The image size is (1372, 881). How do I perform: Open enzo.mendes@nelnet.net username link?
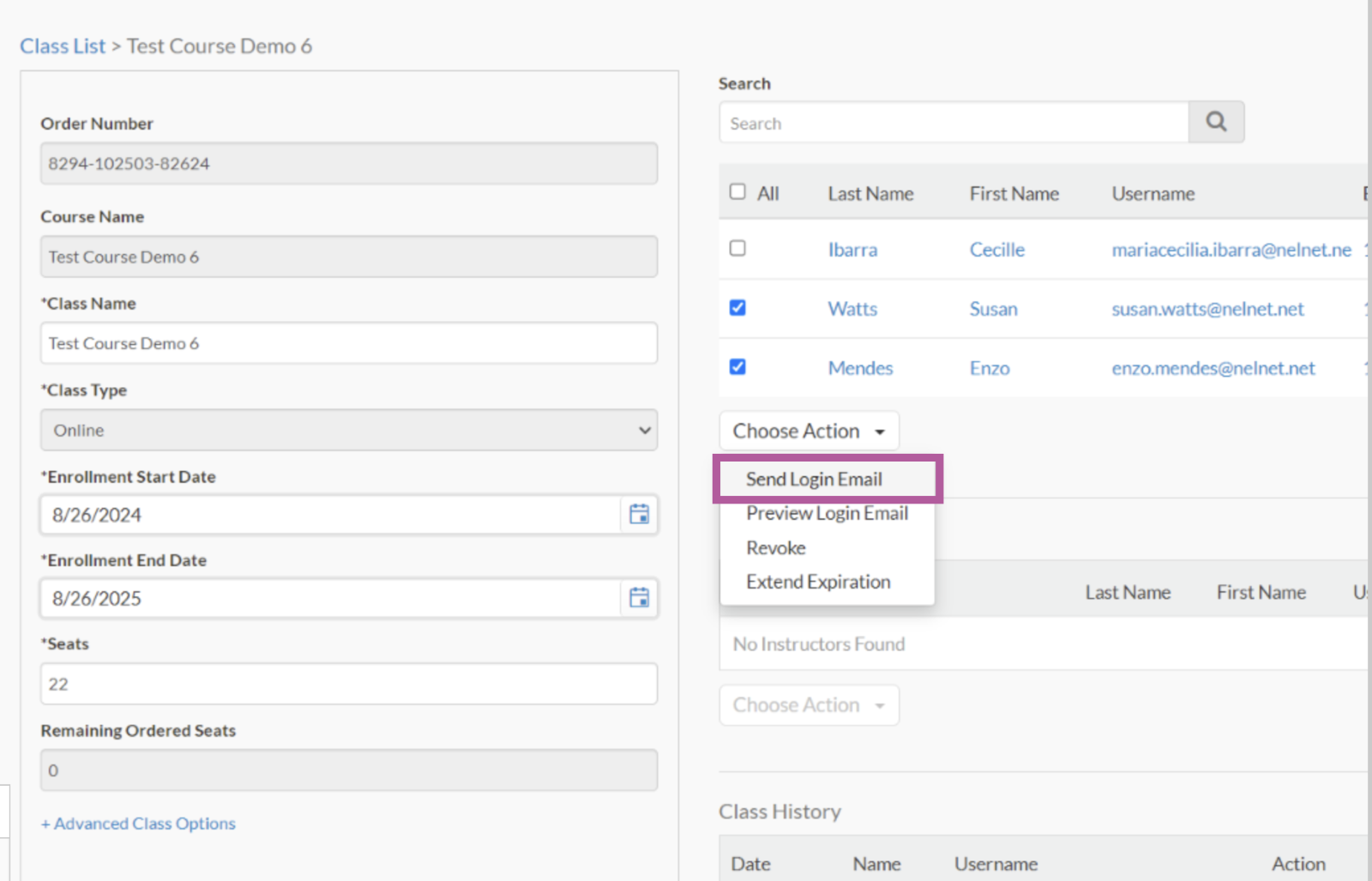click(x=1213, y=368)
